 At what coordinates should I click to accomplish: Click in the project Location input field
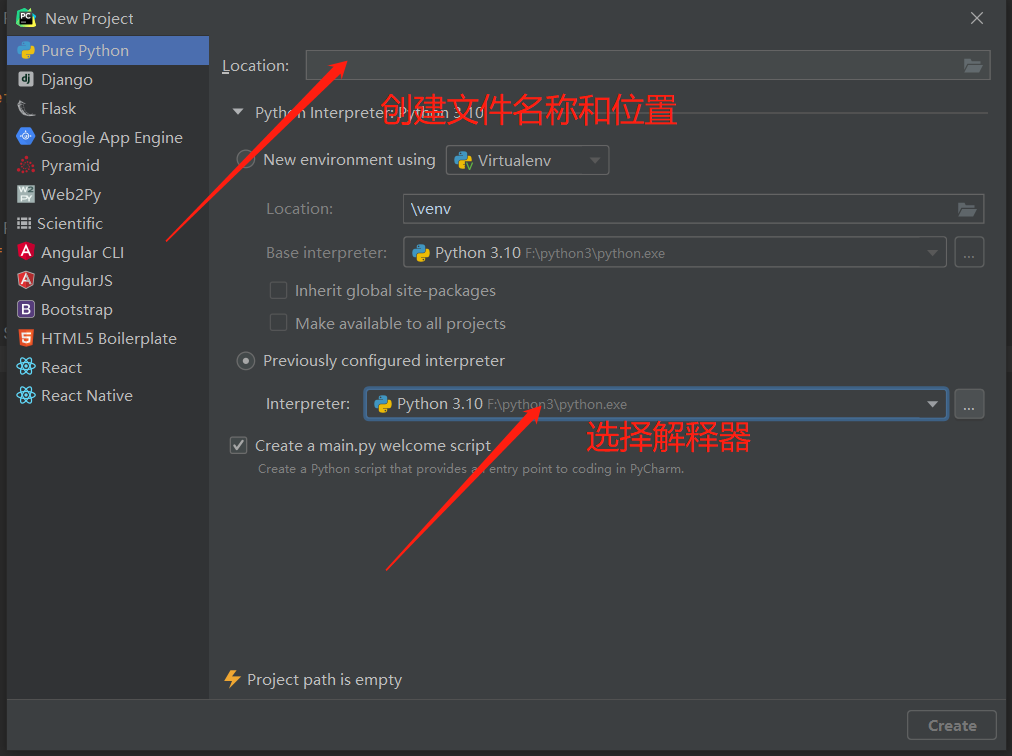647,65
